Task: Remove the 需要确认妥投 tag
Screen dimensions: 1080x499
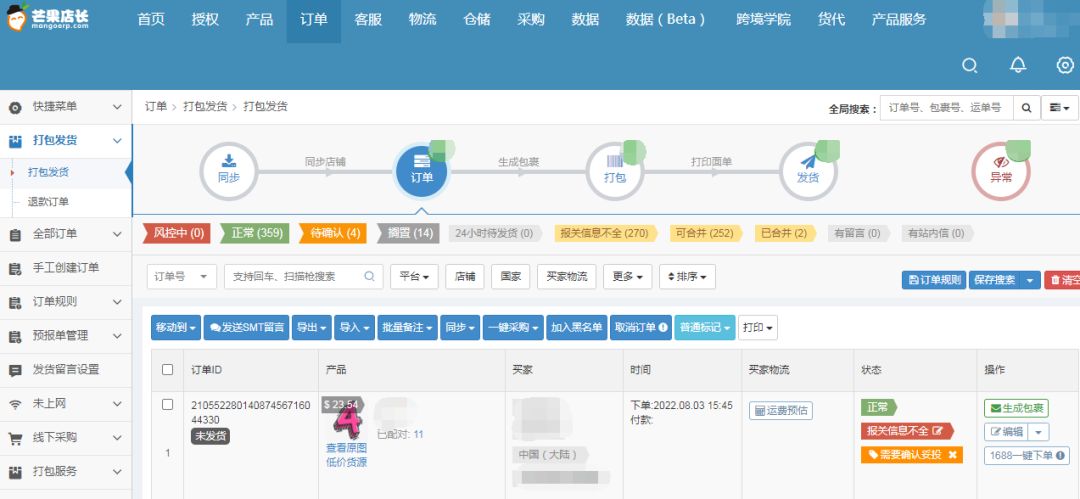Action: [x=953, y=455]
